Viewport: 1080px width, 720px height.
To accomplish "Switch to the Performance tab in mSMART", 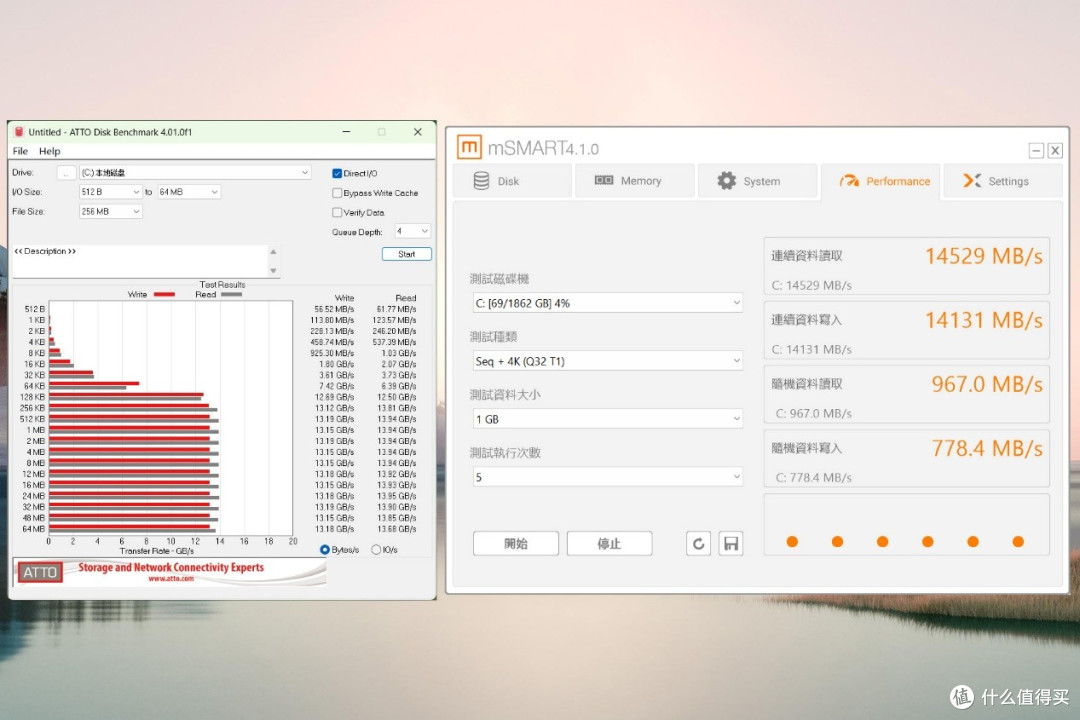I will click(x=880, y=181).
